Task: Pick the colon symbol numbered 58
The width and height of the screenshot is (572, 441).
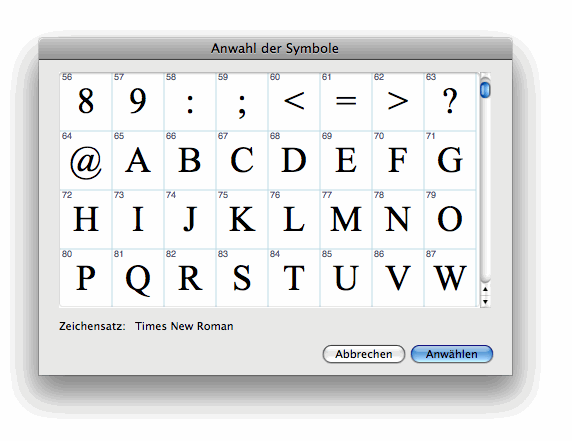Action: pos(190,101)
